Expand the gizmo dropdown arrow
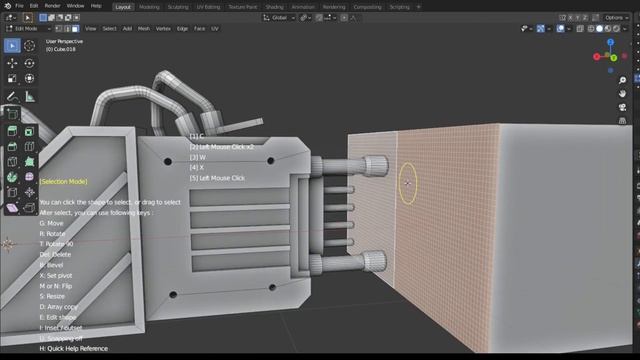The width and height of the screenshot is (640, 360). tap(549, 29)
